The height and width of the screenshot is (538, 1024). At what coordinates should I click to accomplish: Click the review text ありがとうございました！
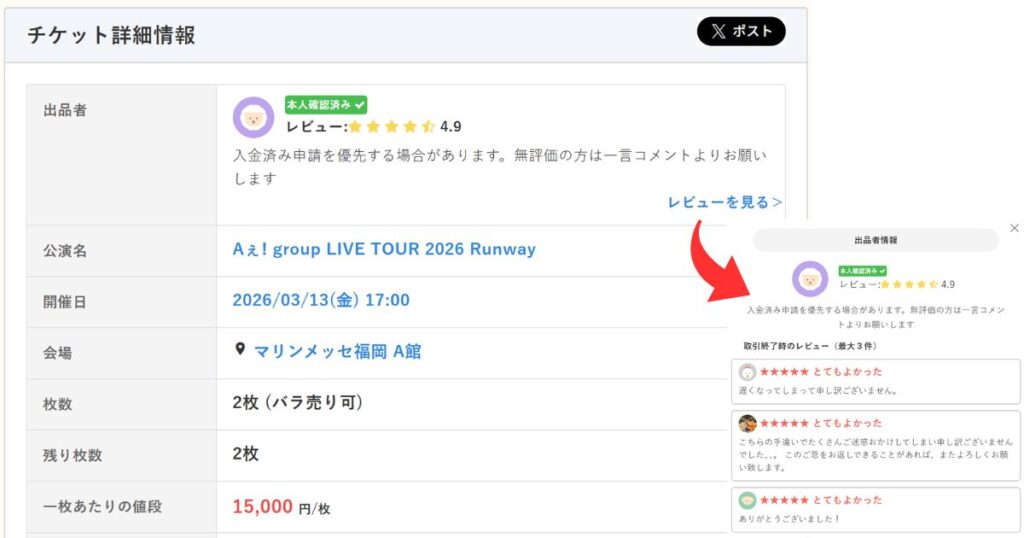tap(789, 519)
